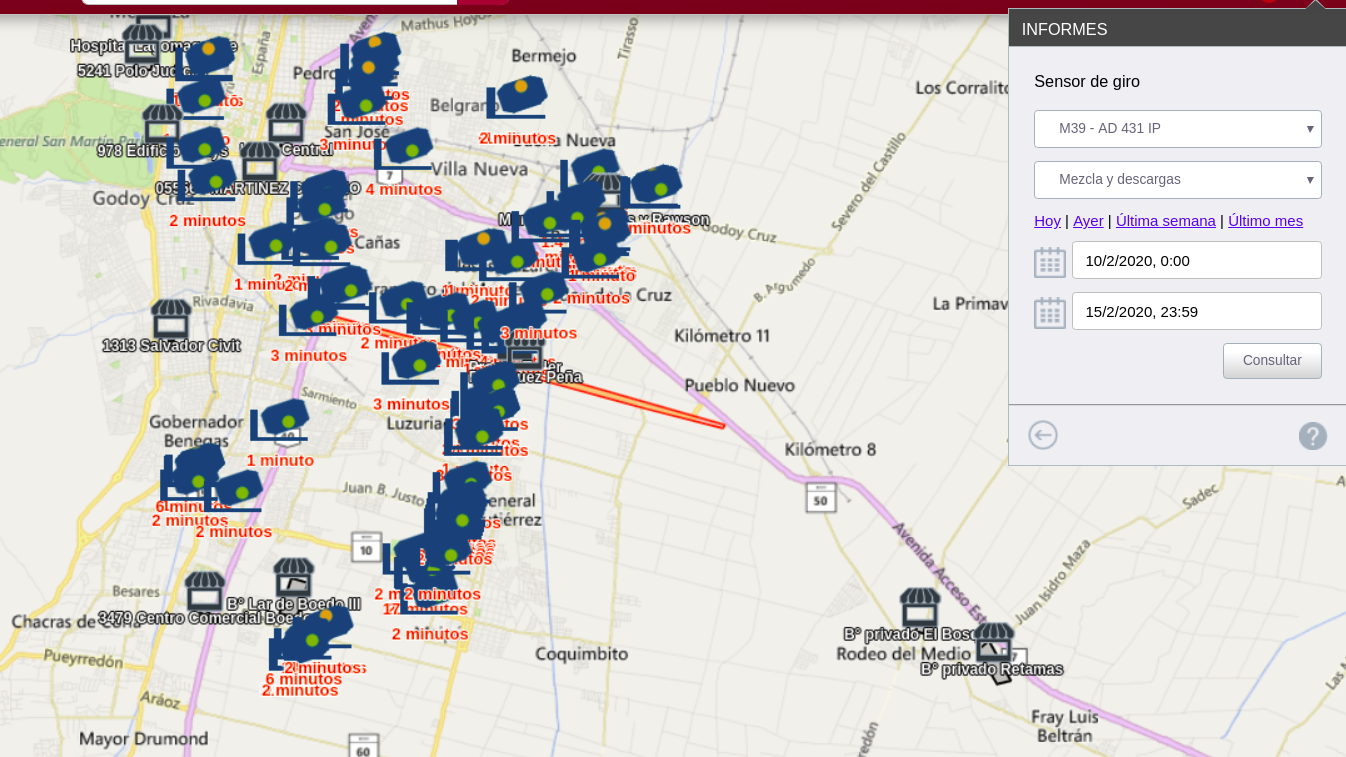Viewport: 1346px width, 757px height.
Task: Select the Hoy date shortcut
Action: 1047,221
